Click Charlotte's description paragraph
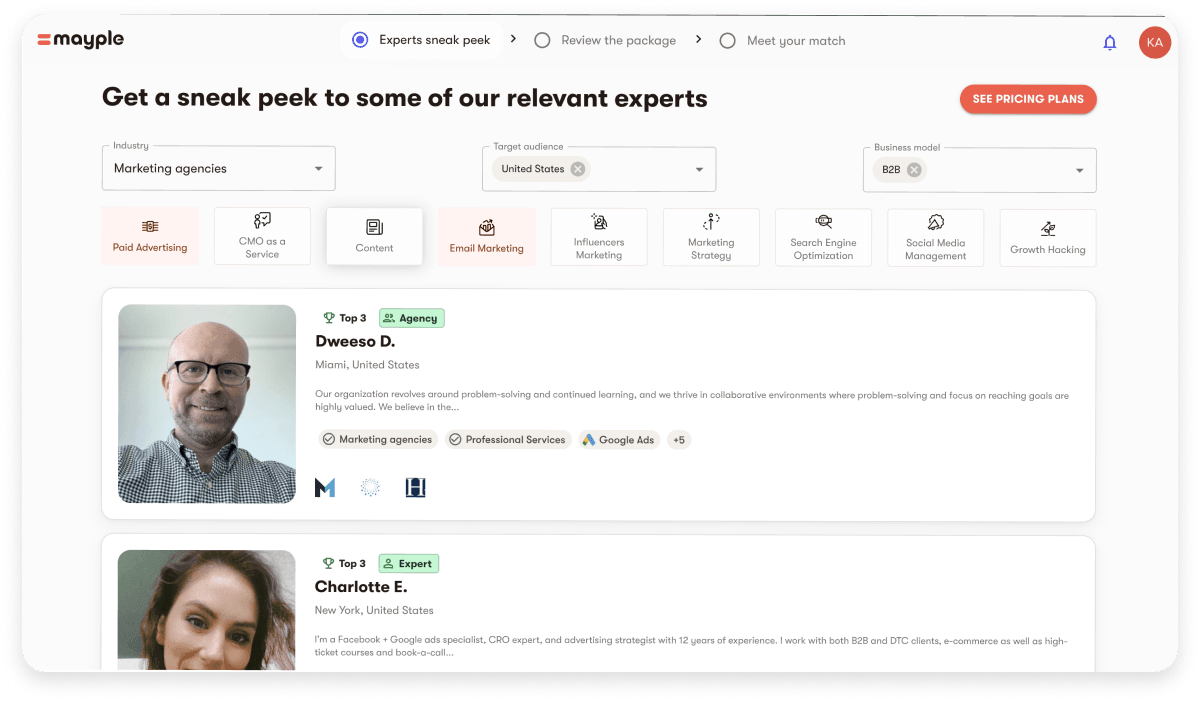The height and width of the screenshot is (702, 1200). pyautogui.click(x=689, y=646)
